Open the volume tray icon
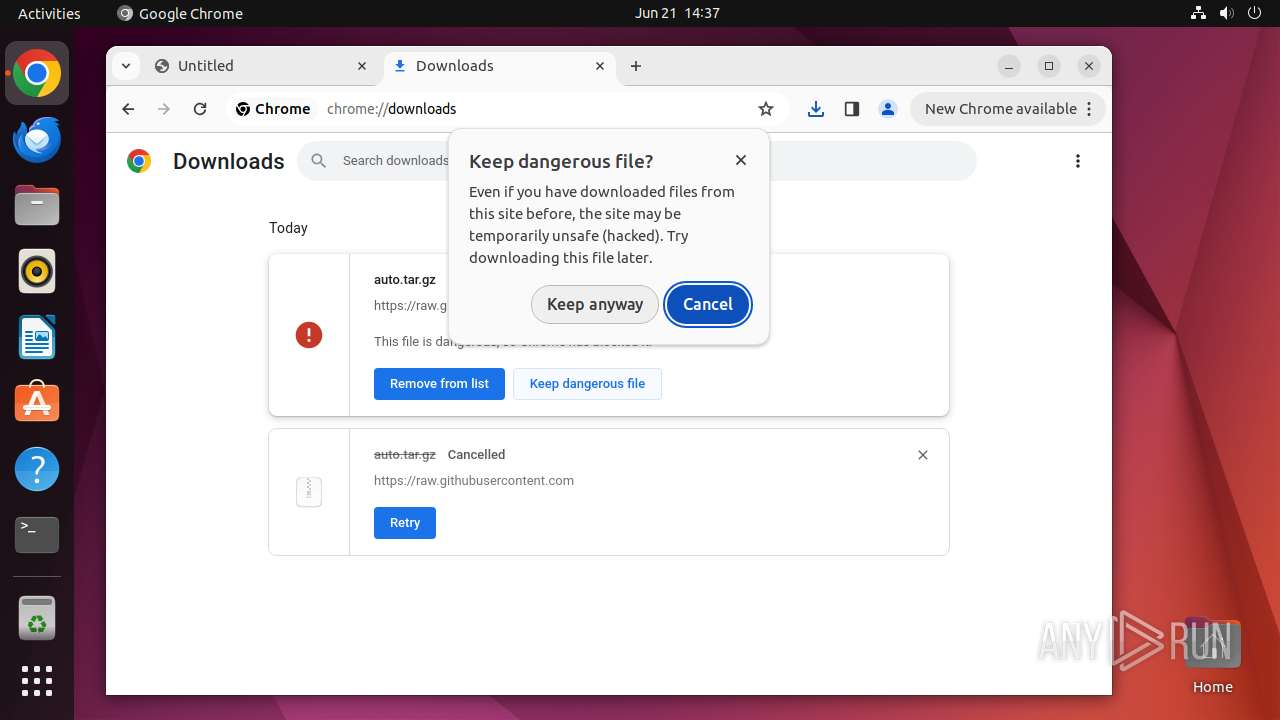The width and height of the screenshot is (1280, 720). [x=1227, y=13]
